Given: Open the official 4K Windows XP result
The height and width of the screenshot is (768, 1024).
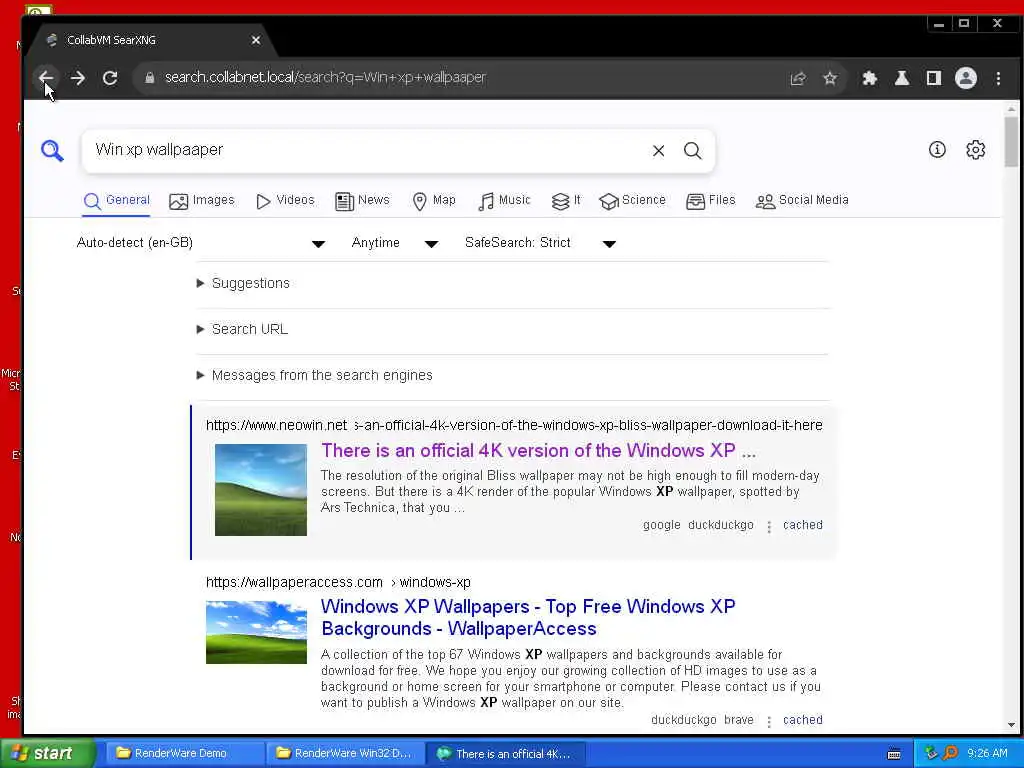Looking at the screenshot, I should [538, 451].
